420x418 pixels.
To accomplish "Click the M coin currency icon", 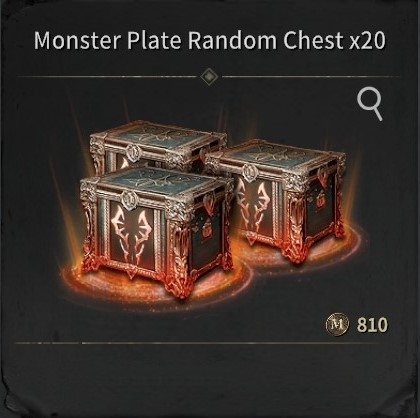I will click(x=337, y=324).
